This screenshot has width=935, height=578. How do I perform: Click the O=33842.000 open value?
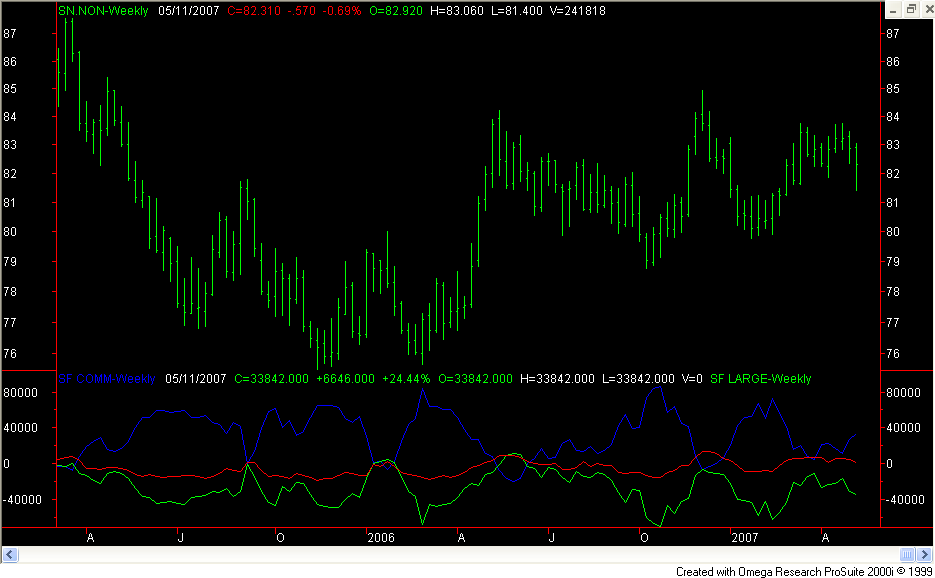pos(475,379)
